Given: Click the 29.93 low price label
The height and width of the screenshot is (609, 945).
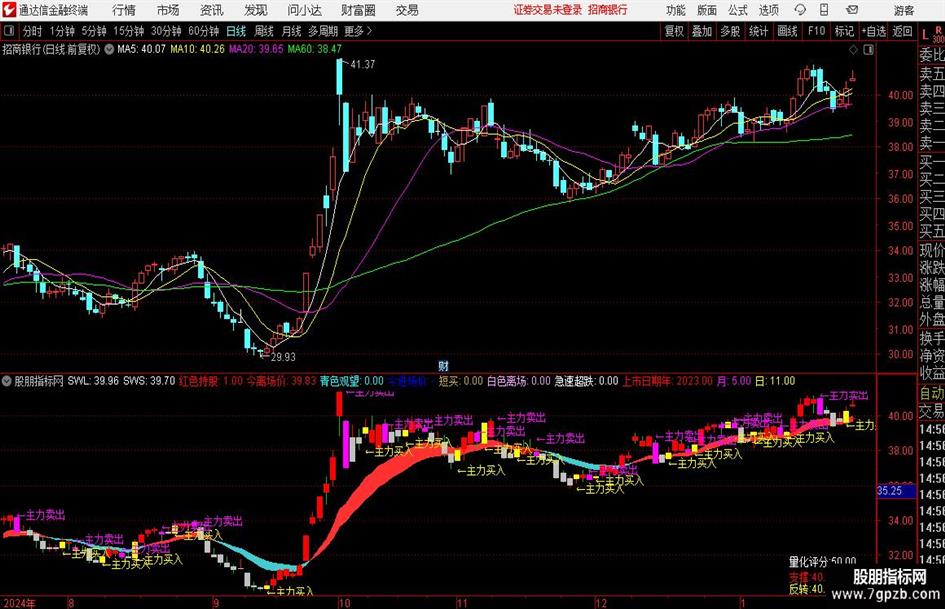Looking at the screenshot, I should (283, 357).
